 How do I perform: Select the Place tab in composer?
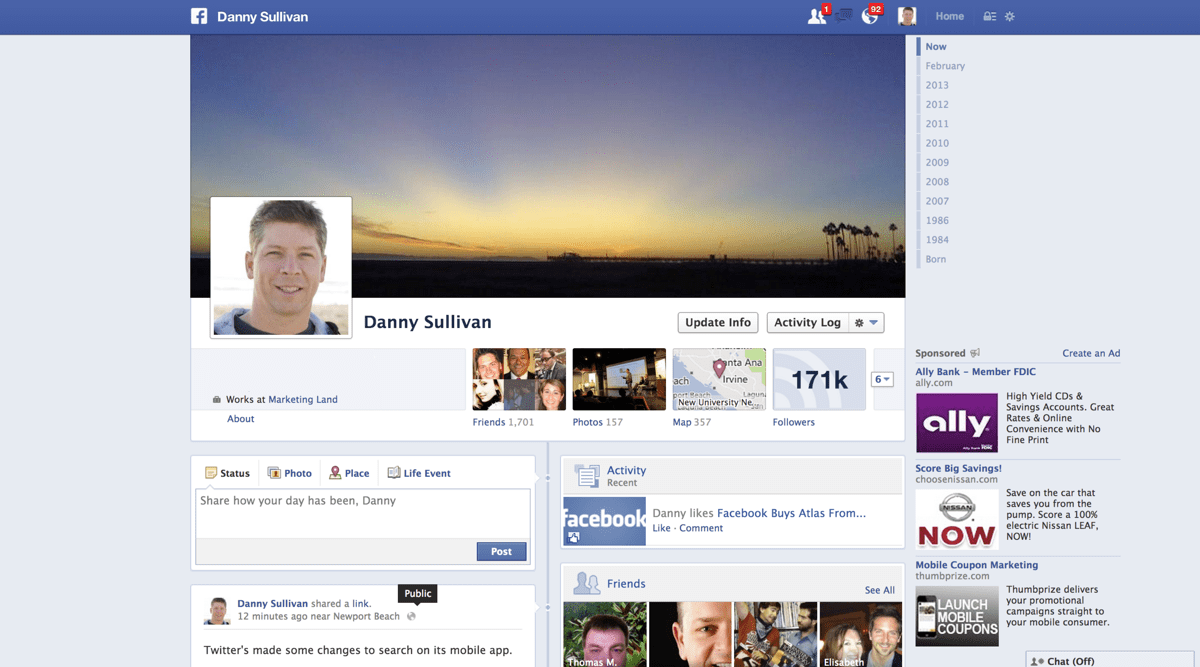click(x=349, y=473)
